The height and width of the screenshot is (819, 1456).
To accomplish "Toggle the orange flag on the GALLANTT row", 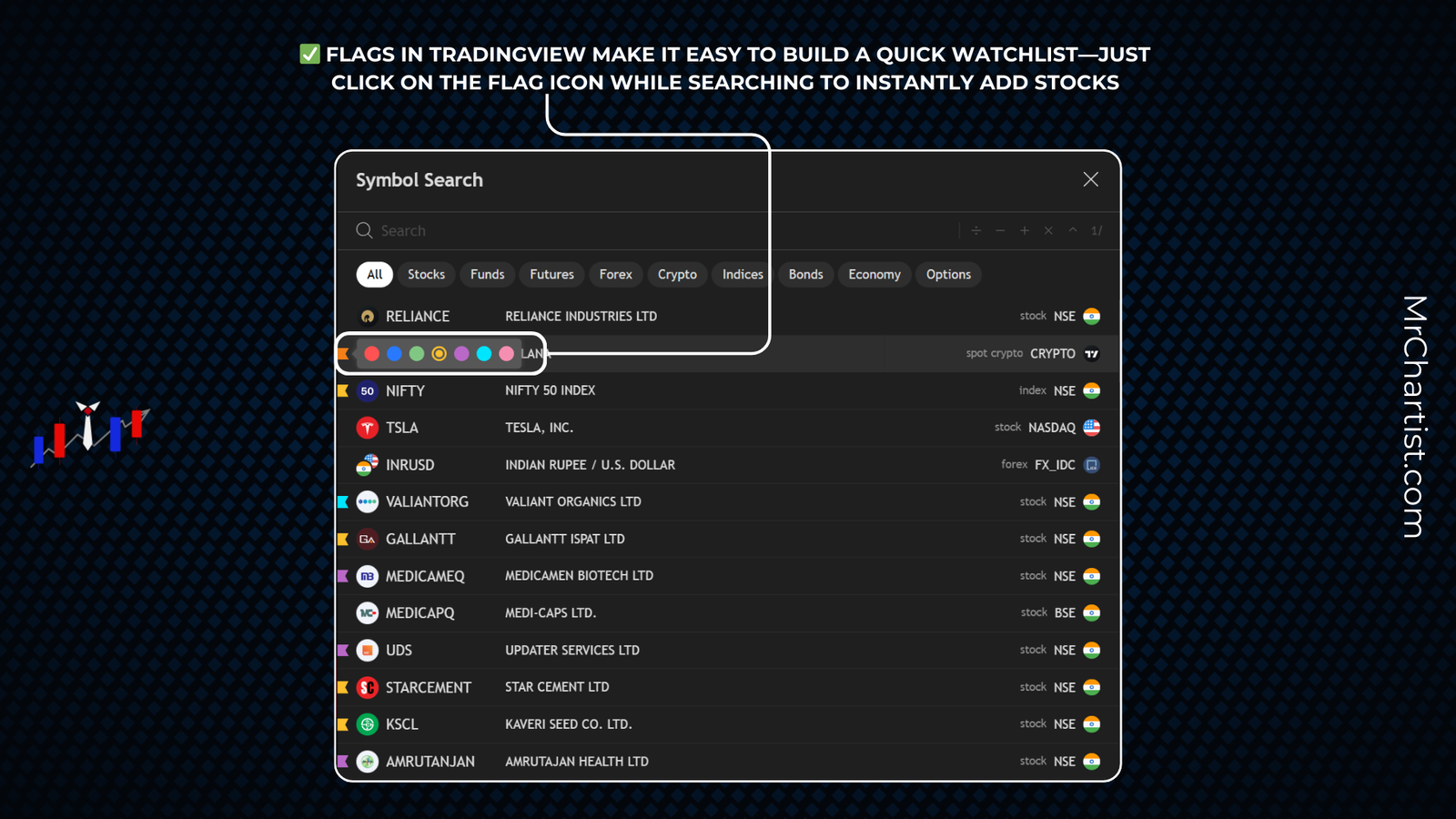I will coord(343,540).
